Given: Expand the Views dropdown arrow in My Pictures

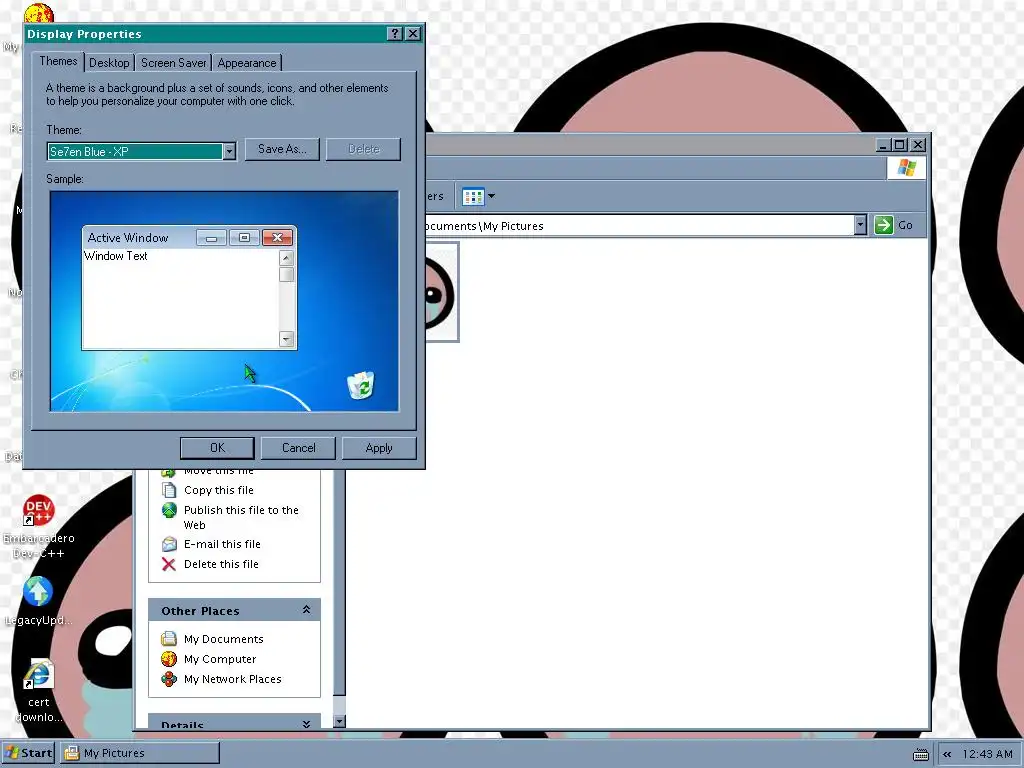Looking at the screenshot, I should point(492,196).
